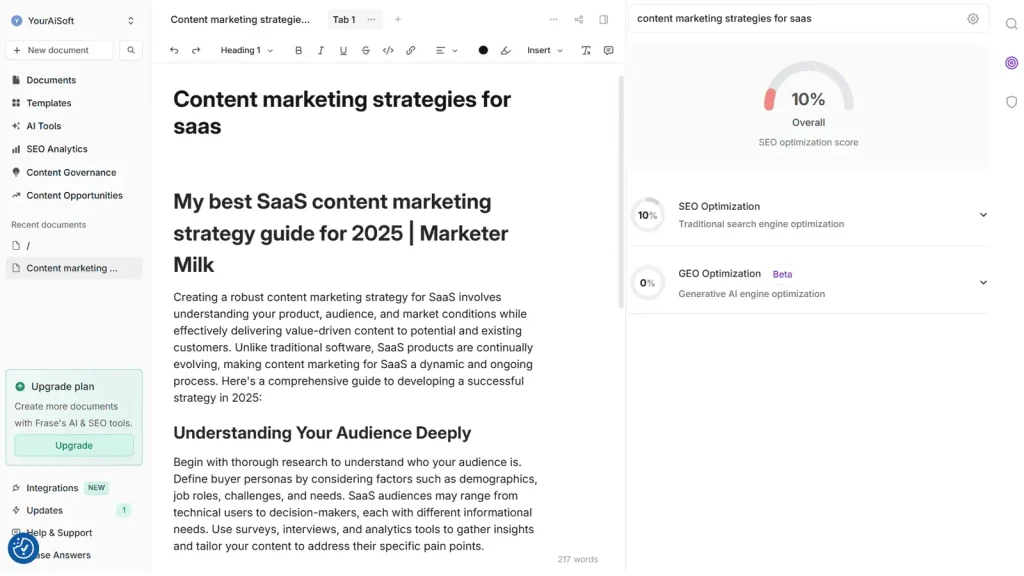The width and height of the screenshot is (1024, 576).
Task: Clear text formatting with the Tx icon
Action: tap(586, 50)
